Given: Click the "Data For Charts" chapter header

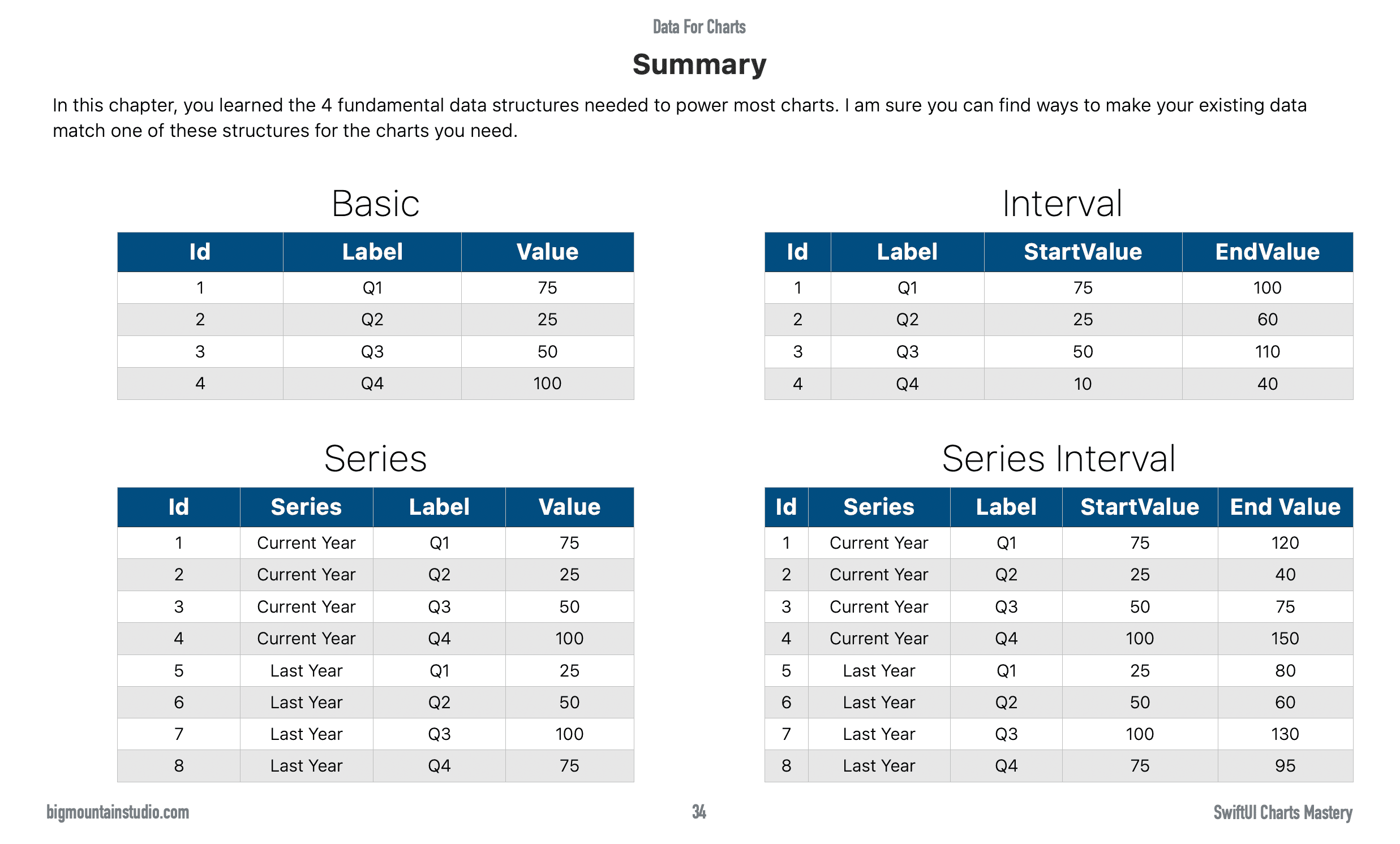Looking at the screenshot, I should (699, 27).
